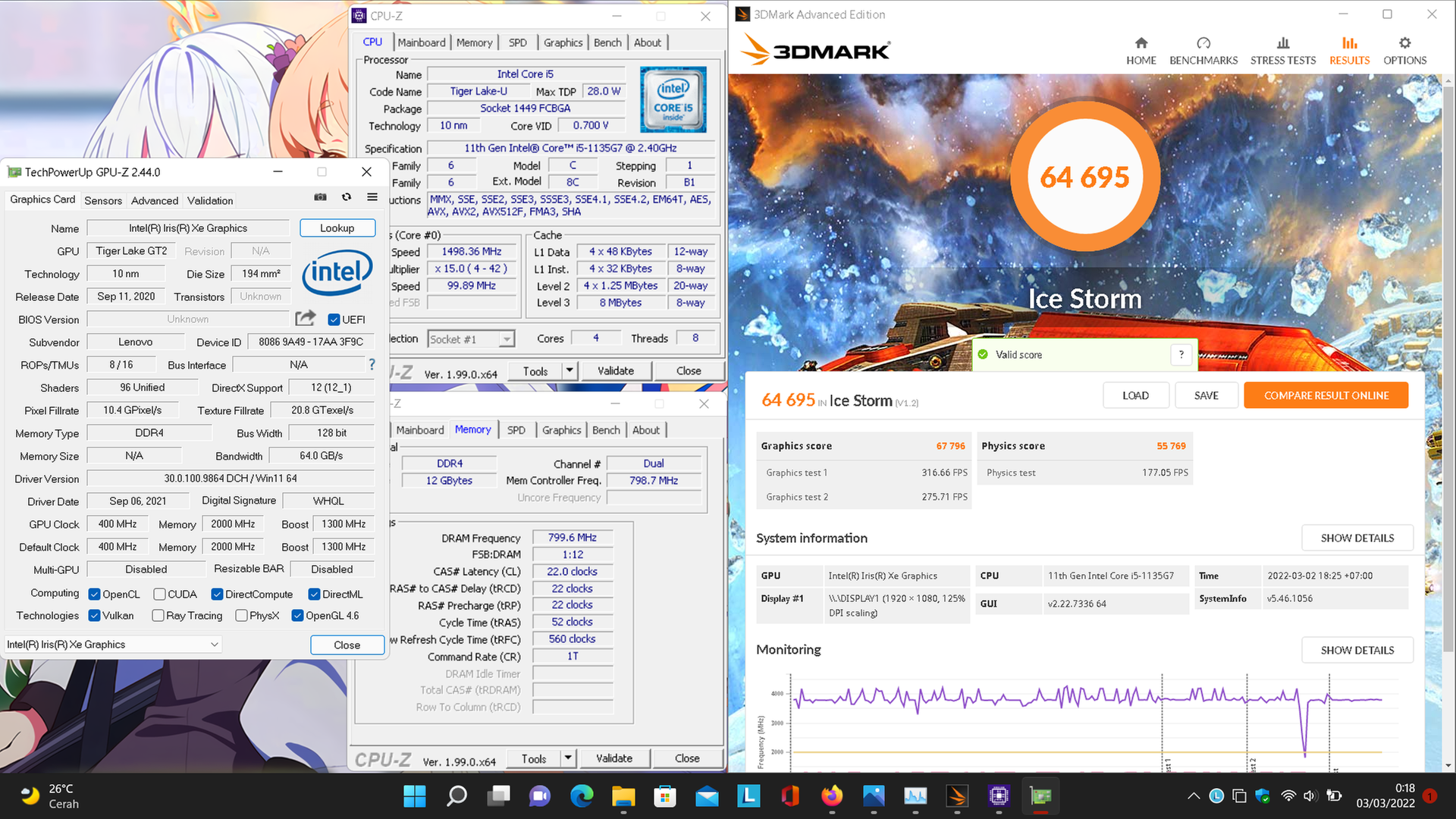Click GPU-Z screenshot camera icon
The width and height of the screenshot is (1456, 819).
pyautogui.click(x=321, y=197)
